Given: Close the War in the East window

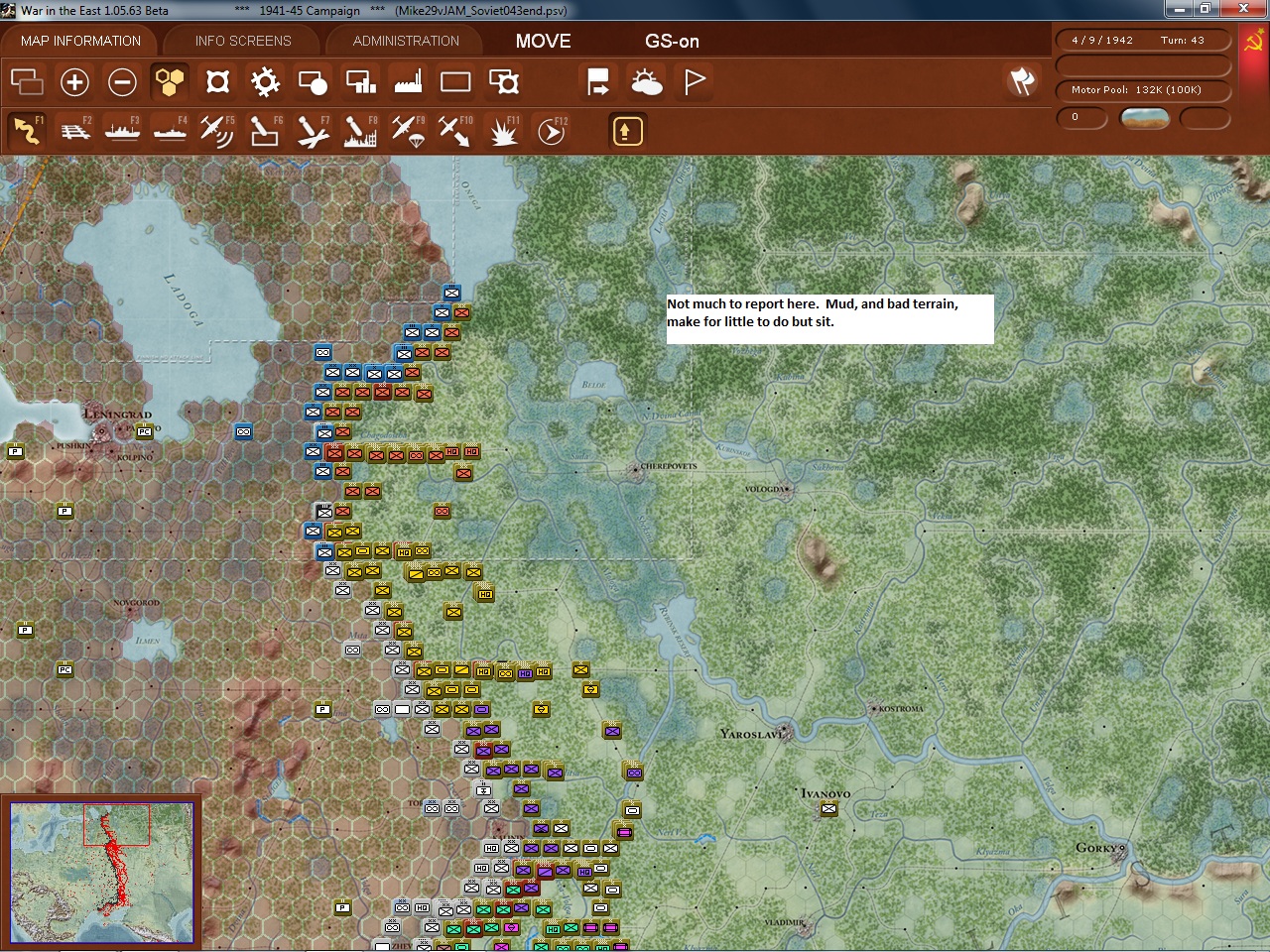Looking at the screenshot, I should pyautogui.click(x=1243, y=9).
